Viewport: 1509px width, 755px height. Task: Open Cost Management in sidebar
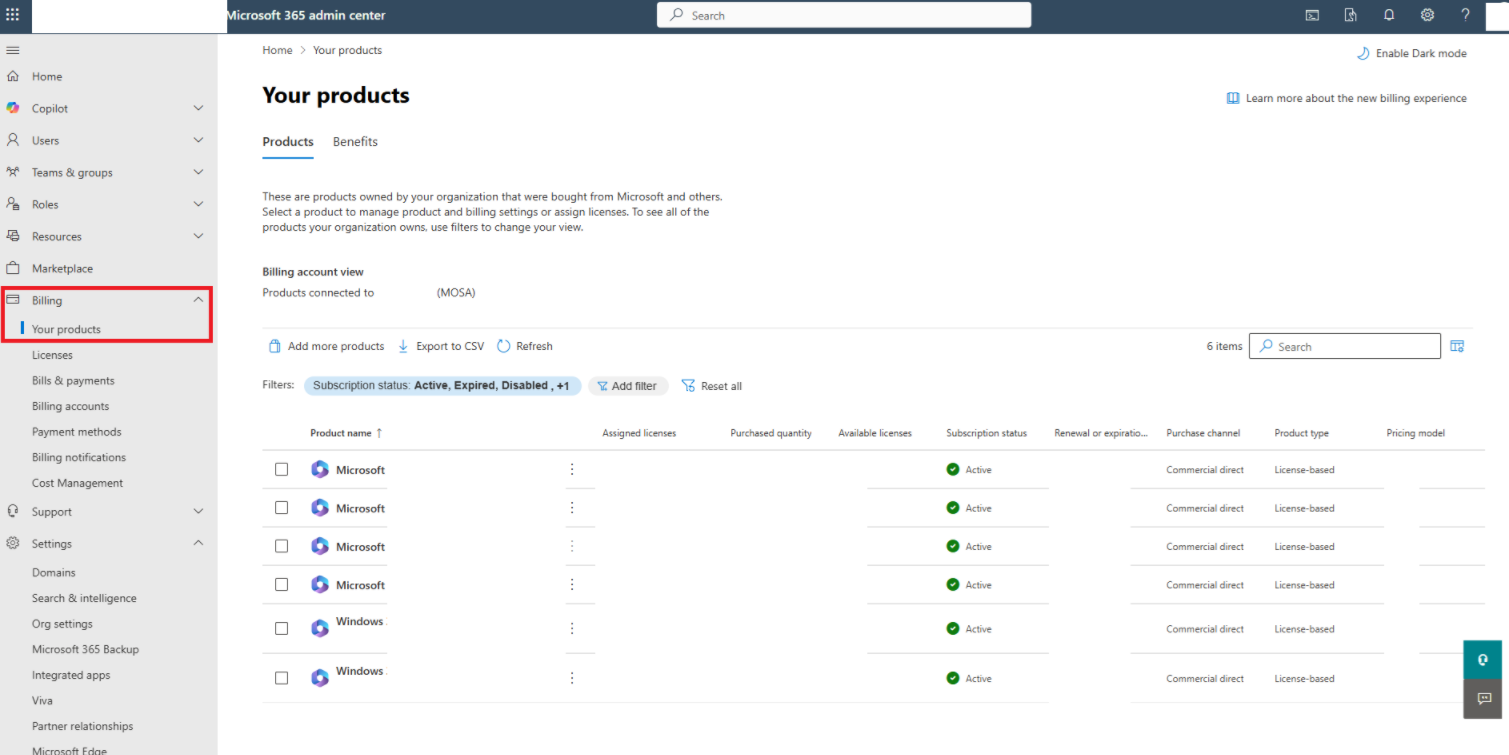(78, 483)
